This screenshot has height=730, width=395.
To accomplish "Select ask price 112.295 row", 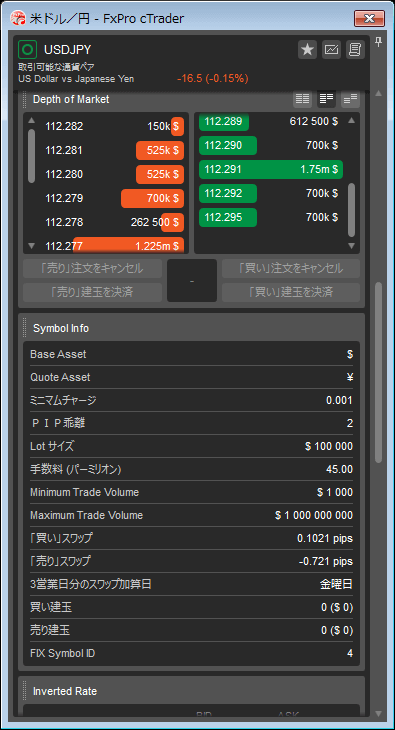I will 271,217.
